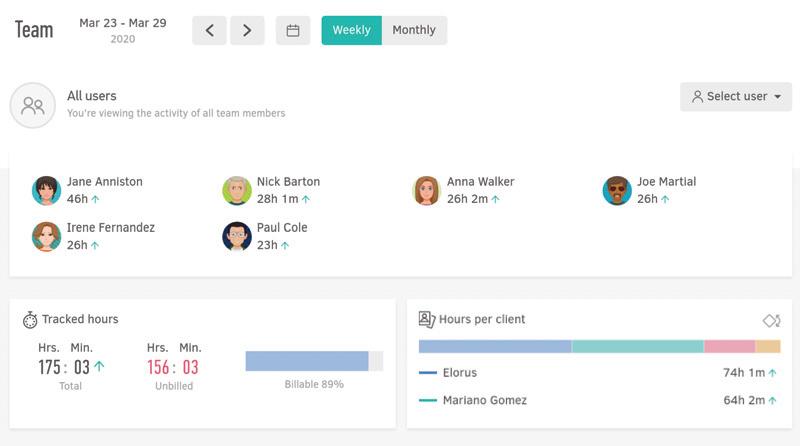Toggle the hours per client view icon

771,320
